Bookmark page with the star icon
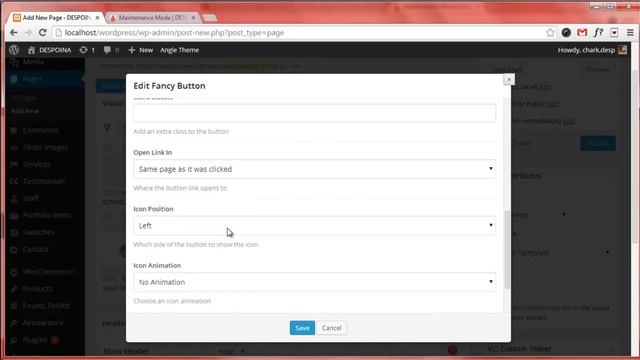Image resolution: width=640 pixels, height=360 pixels. 550,33
